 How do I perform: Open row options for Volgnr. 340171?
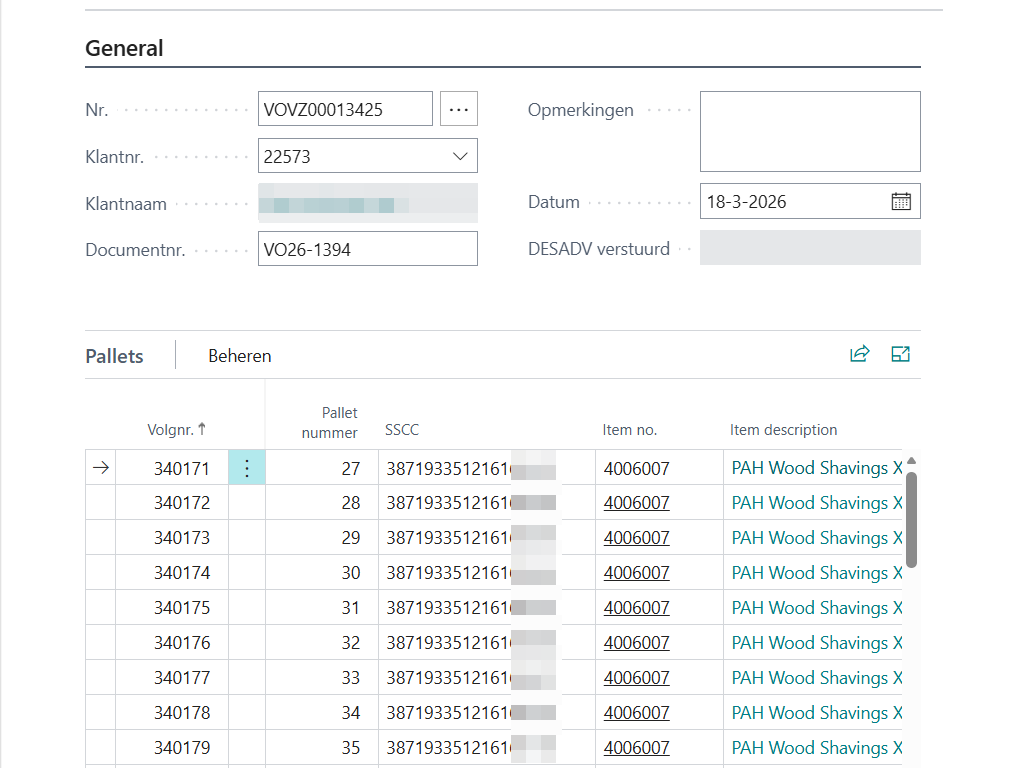click(247, 468)
